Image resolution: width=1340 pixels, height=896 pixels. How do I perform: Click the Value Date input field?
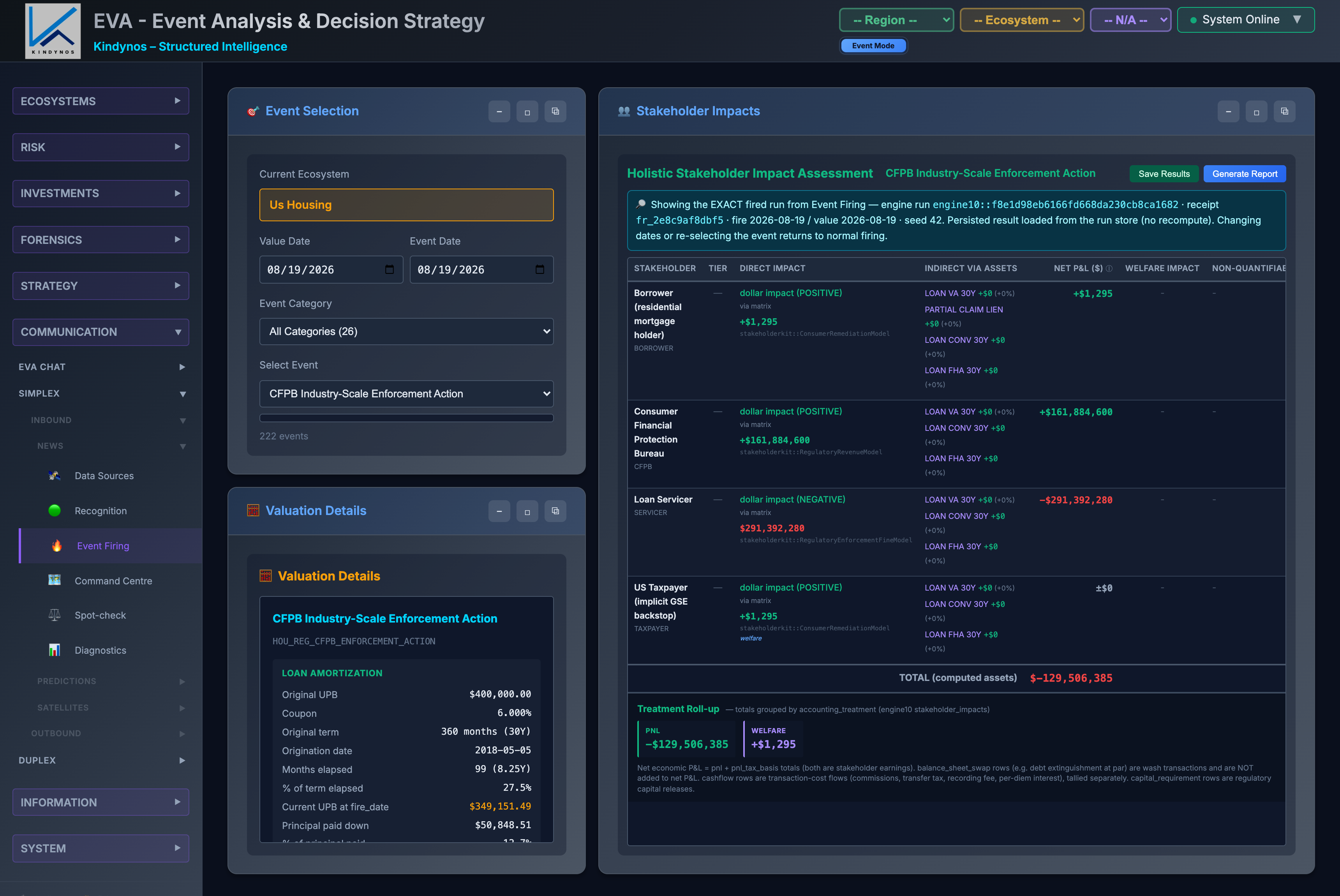pos(331,270)
